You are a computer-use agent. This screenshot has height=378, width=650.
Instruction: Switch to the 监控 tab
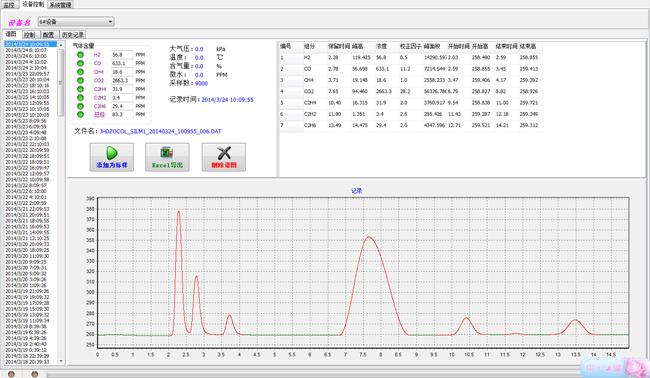[x=9, y=5]
